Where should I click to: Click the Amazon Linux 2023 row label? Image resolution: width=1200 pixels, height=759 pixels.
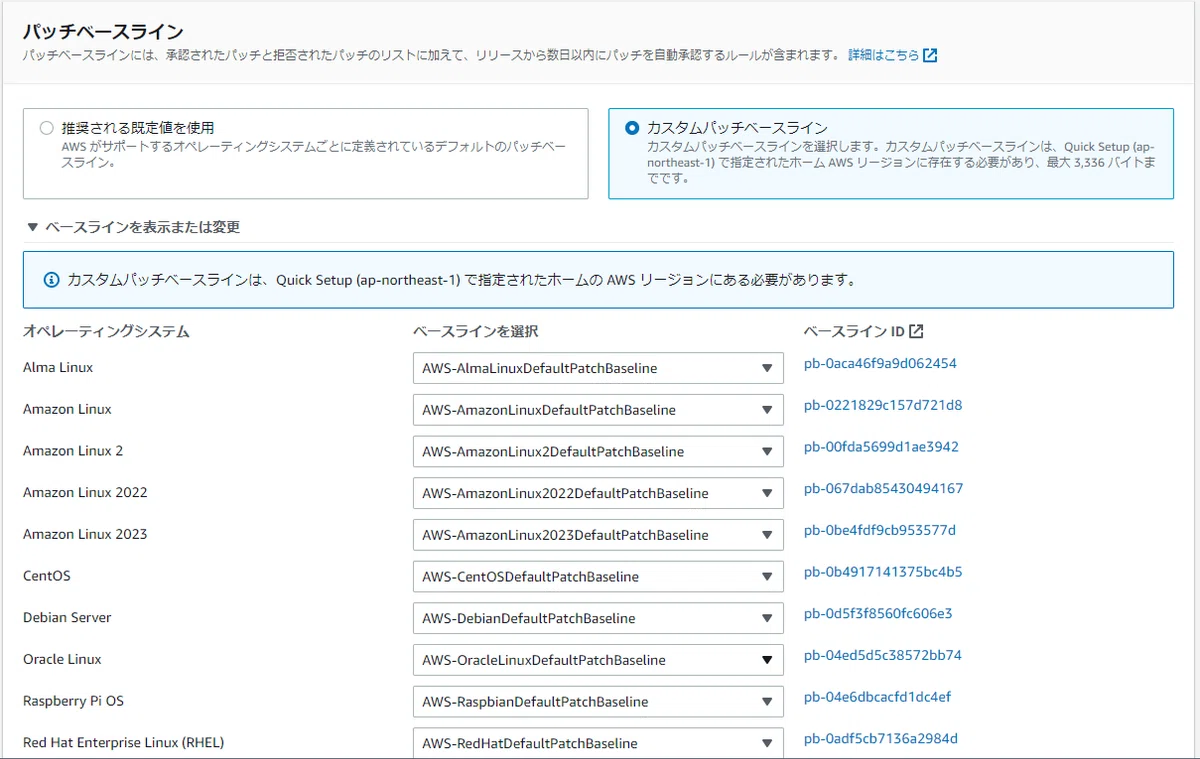85,534
